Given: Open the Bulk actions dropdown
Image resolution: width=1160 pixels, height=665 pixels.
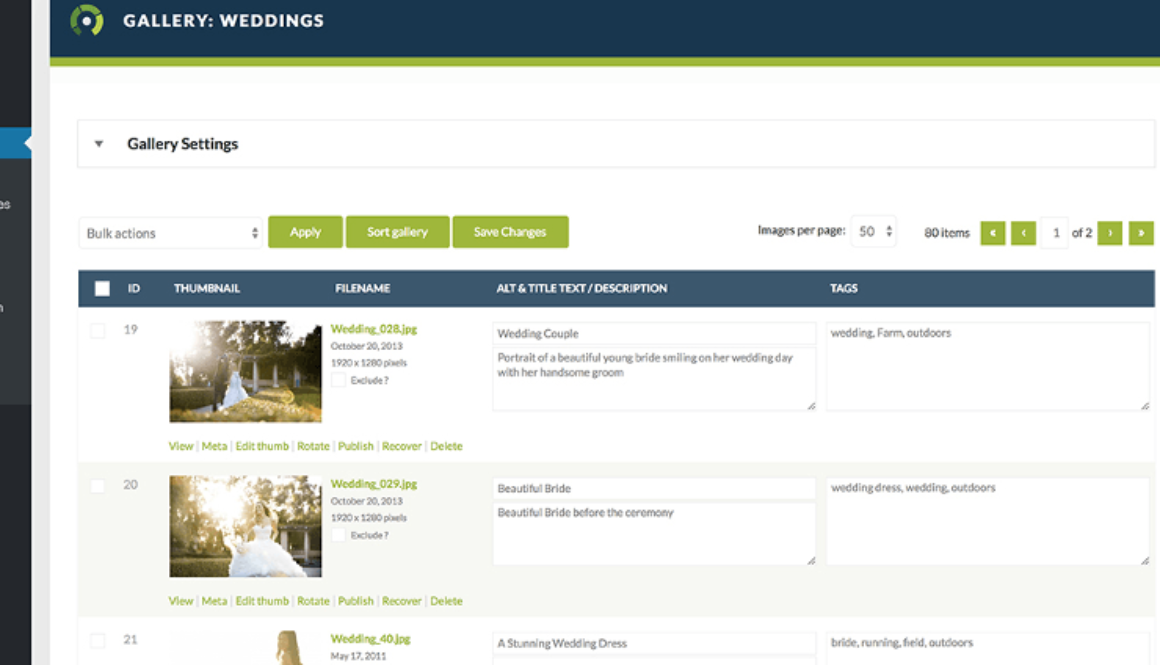Looking at the screenshot, I should (x=171, y=233).
